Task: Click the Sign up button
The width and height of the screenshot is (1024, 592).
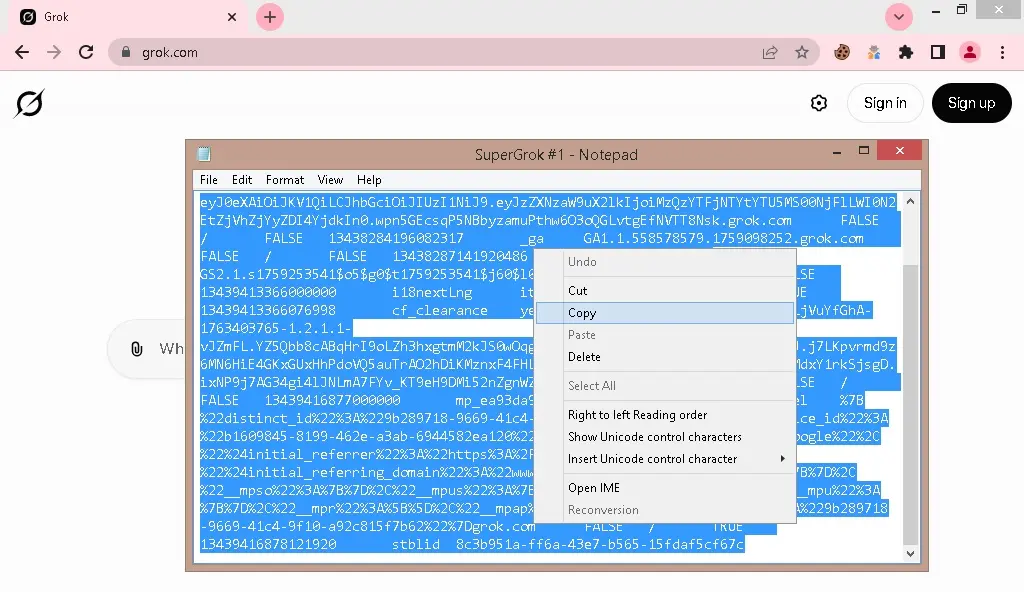Action: click(971, 103)
